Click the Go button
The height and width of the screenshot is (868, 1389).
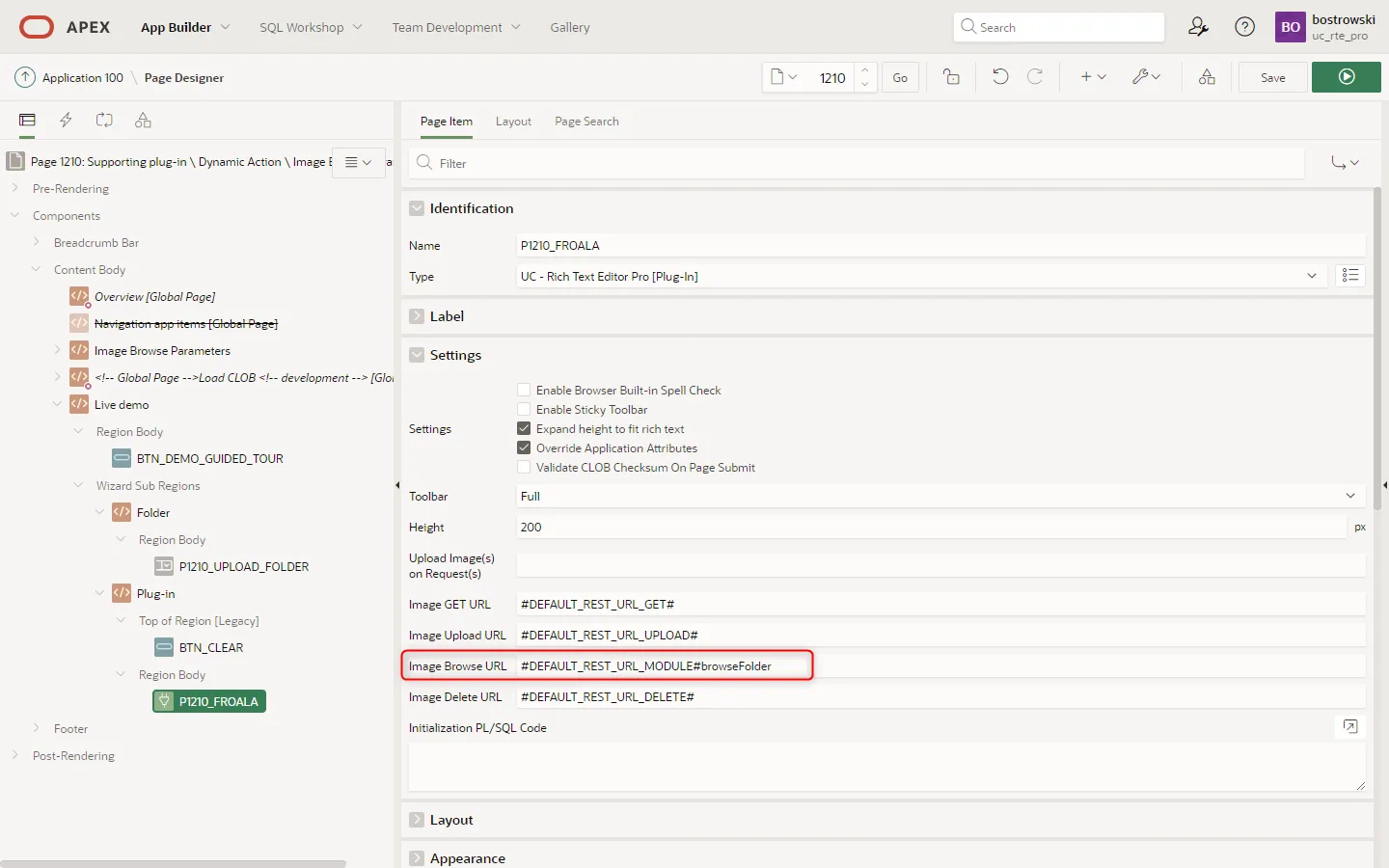900,77
